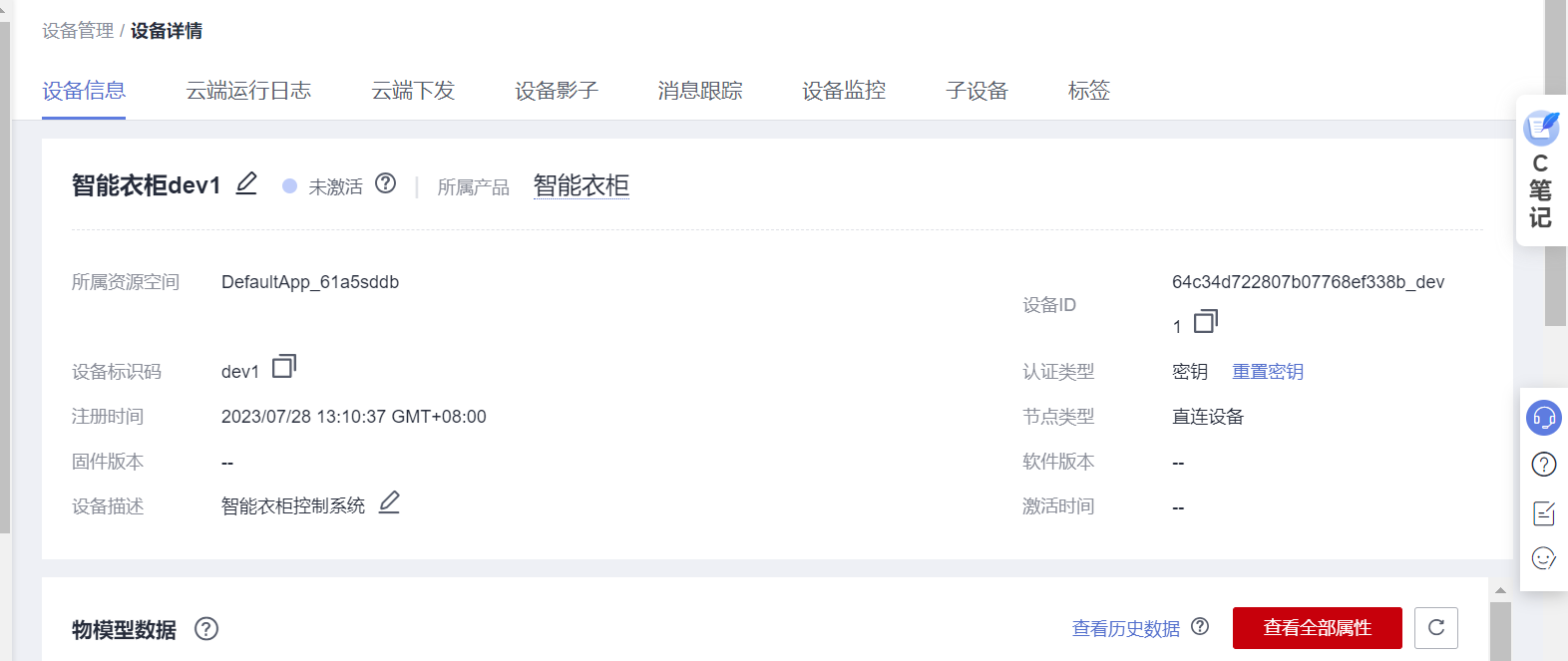Click scroll-up arrow at lower right
This screenshot has height=661, width=1568.
[x=1500, y=591]
